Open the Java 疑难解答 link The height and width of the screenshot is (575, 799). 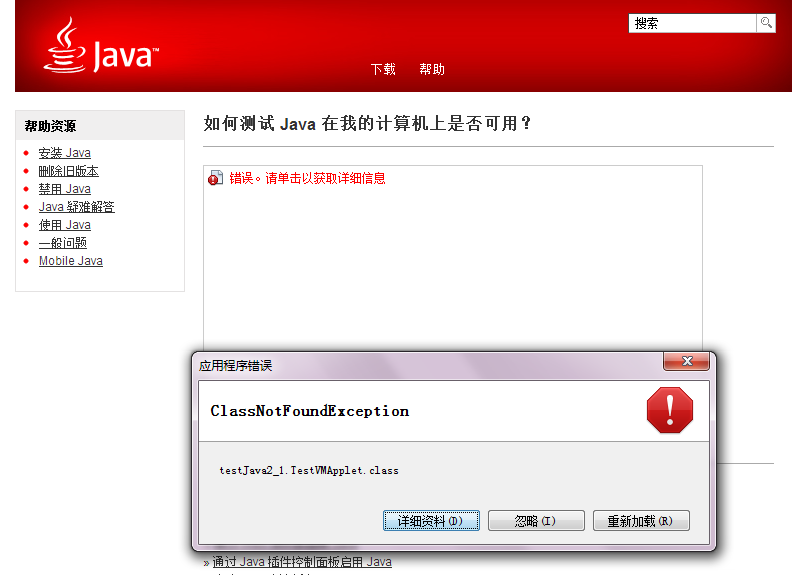(x=76, y=206)
